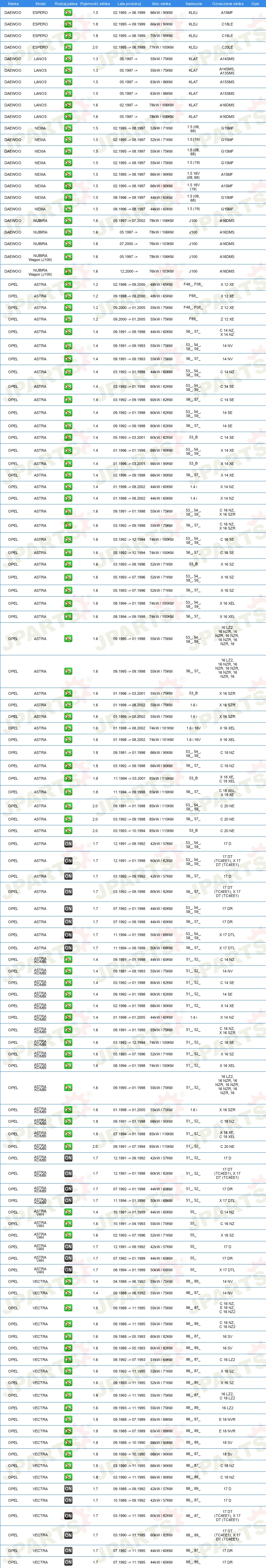Select diesel ON icon in Astra Van X 17 DTL row

pos(68,1270)
